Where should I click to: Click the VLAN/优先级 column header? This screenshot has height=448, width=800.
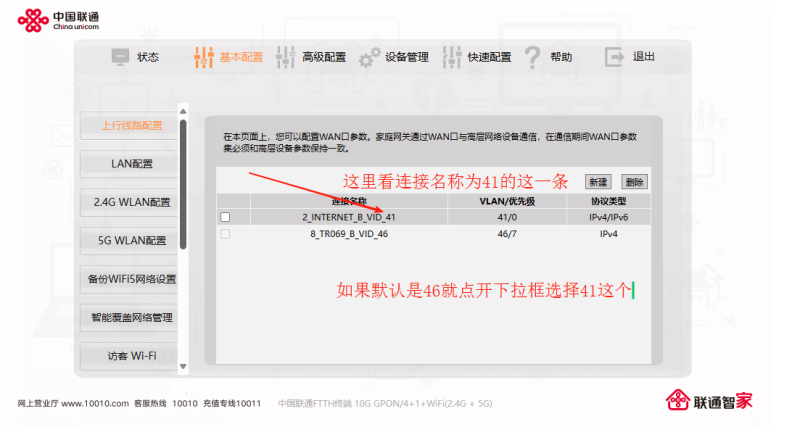point(507,201)
